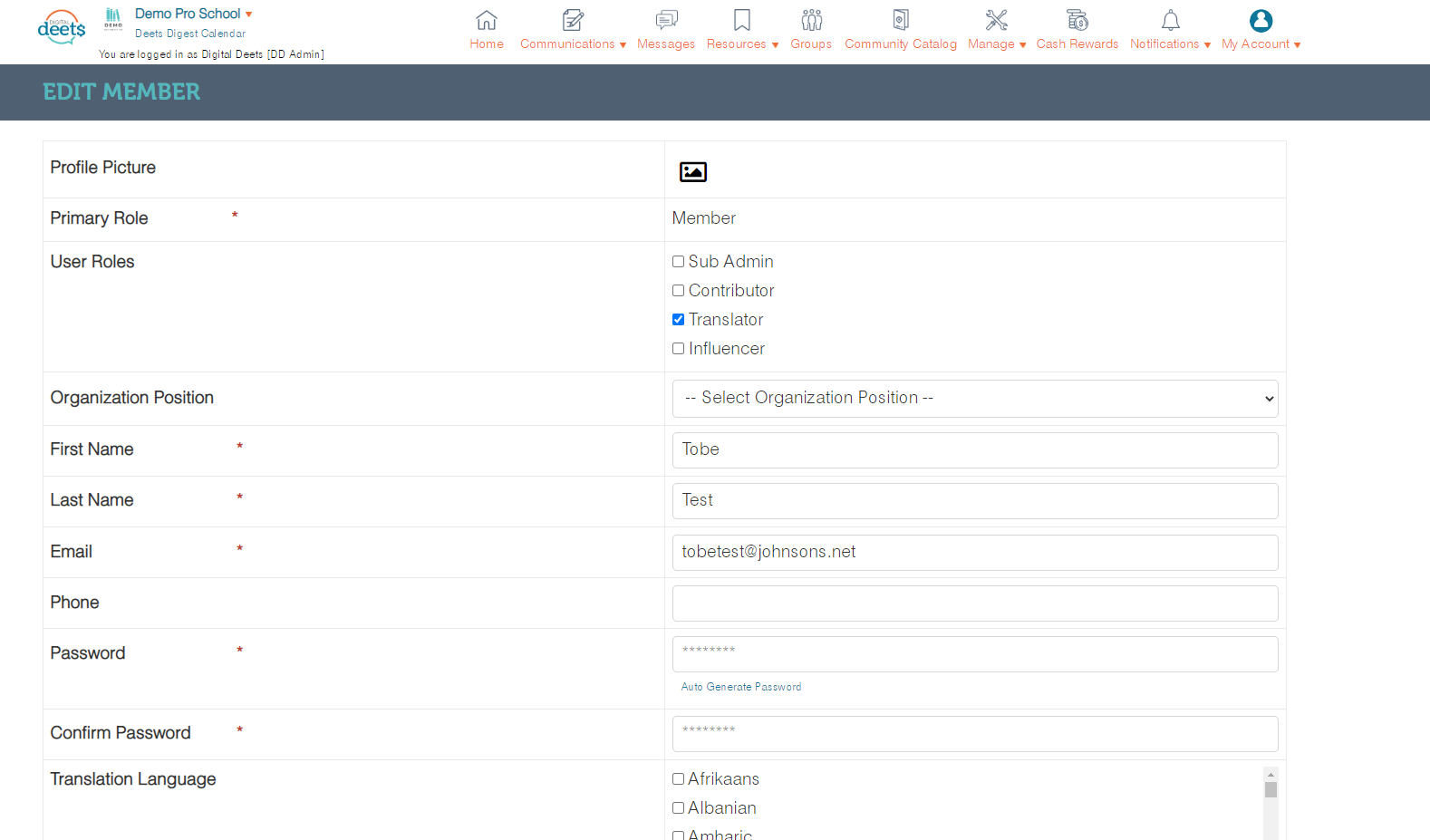This screenshot has height=840, width=1430.
Task: Open the Home house icon
Action: tap(487, 20)
